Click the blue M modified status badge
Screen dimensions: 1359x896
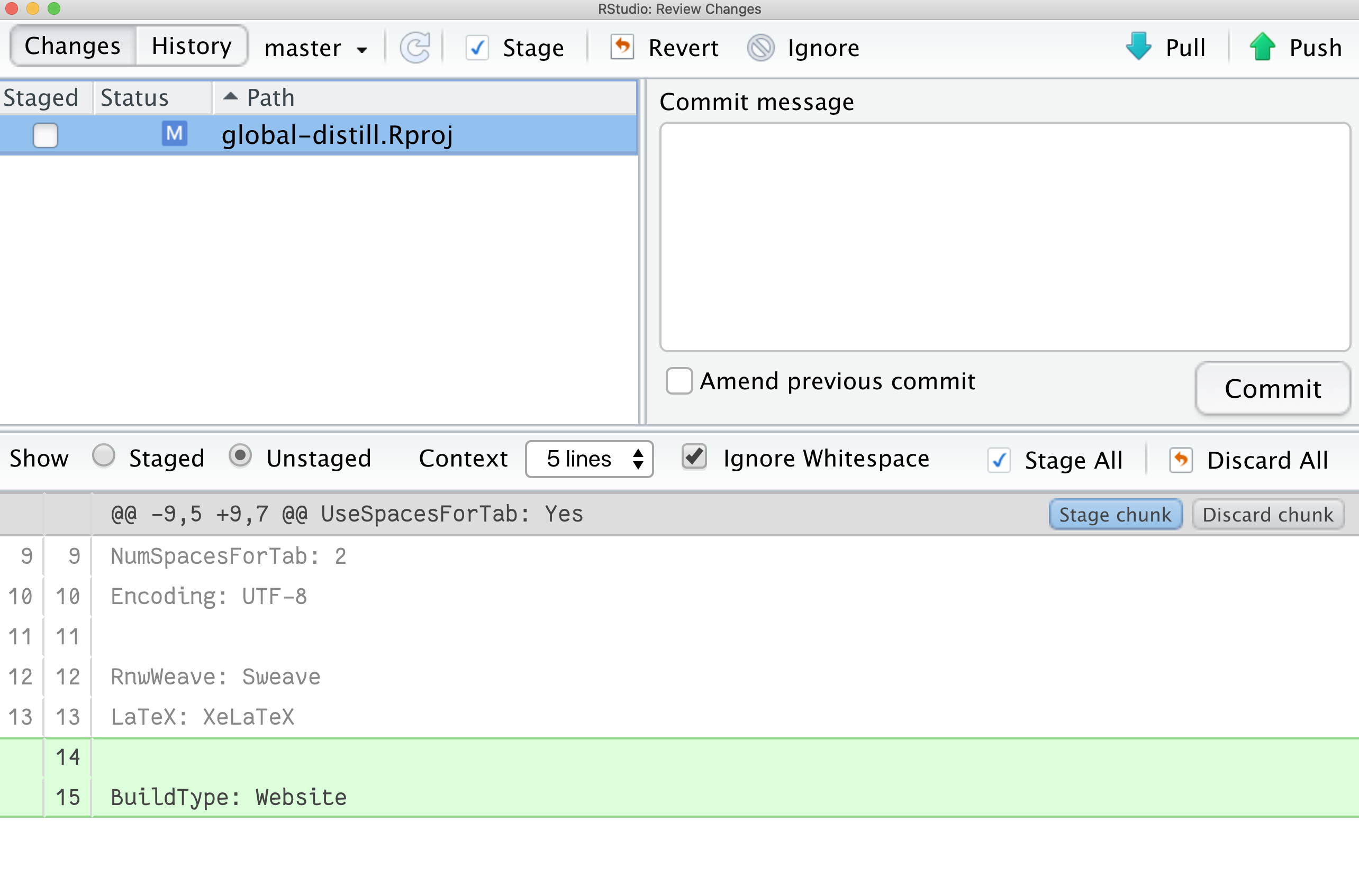pos(174,134)
